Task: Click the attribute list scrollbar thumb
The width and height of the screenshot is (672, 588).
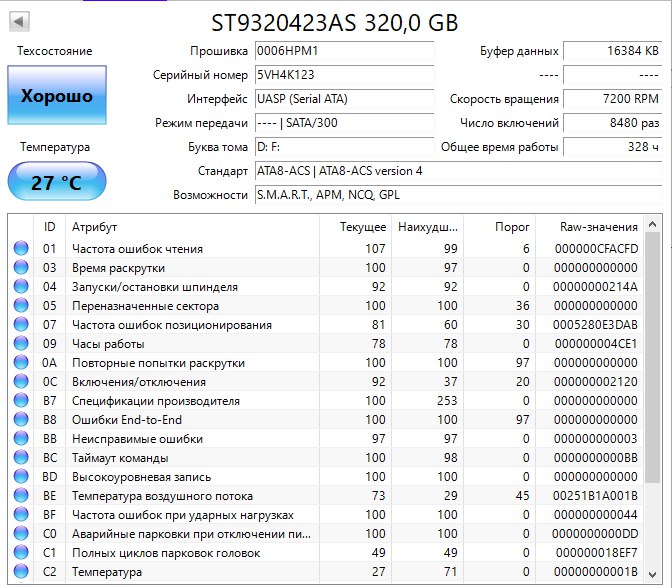Action: pos(652,357)
